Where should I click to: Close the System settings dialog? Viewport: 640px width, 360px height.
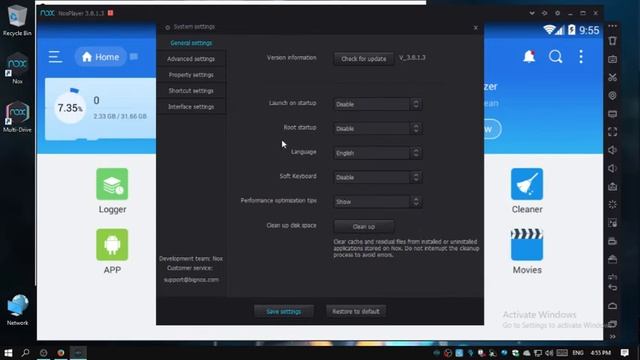click(x=476, y=27)
